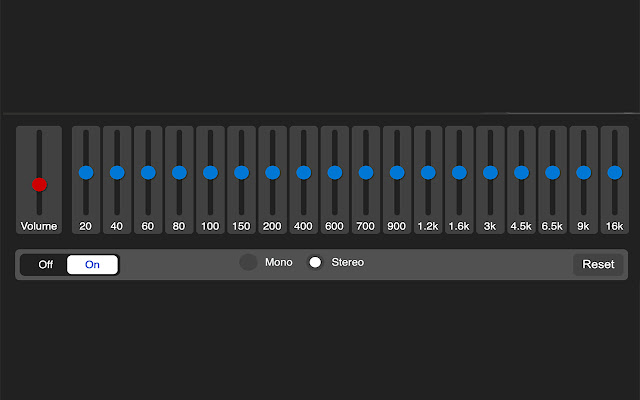The width and height of the screenshot is (640, 400).
Task: Click the red Volume slider knob
Action: [x=39, y=184]
